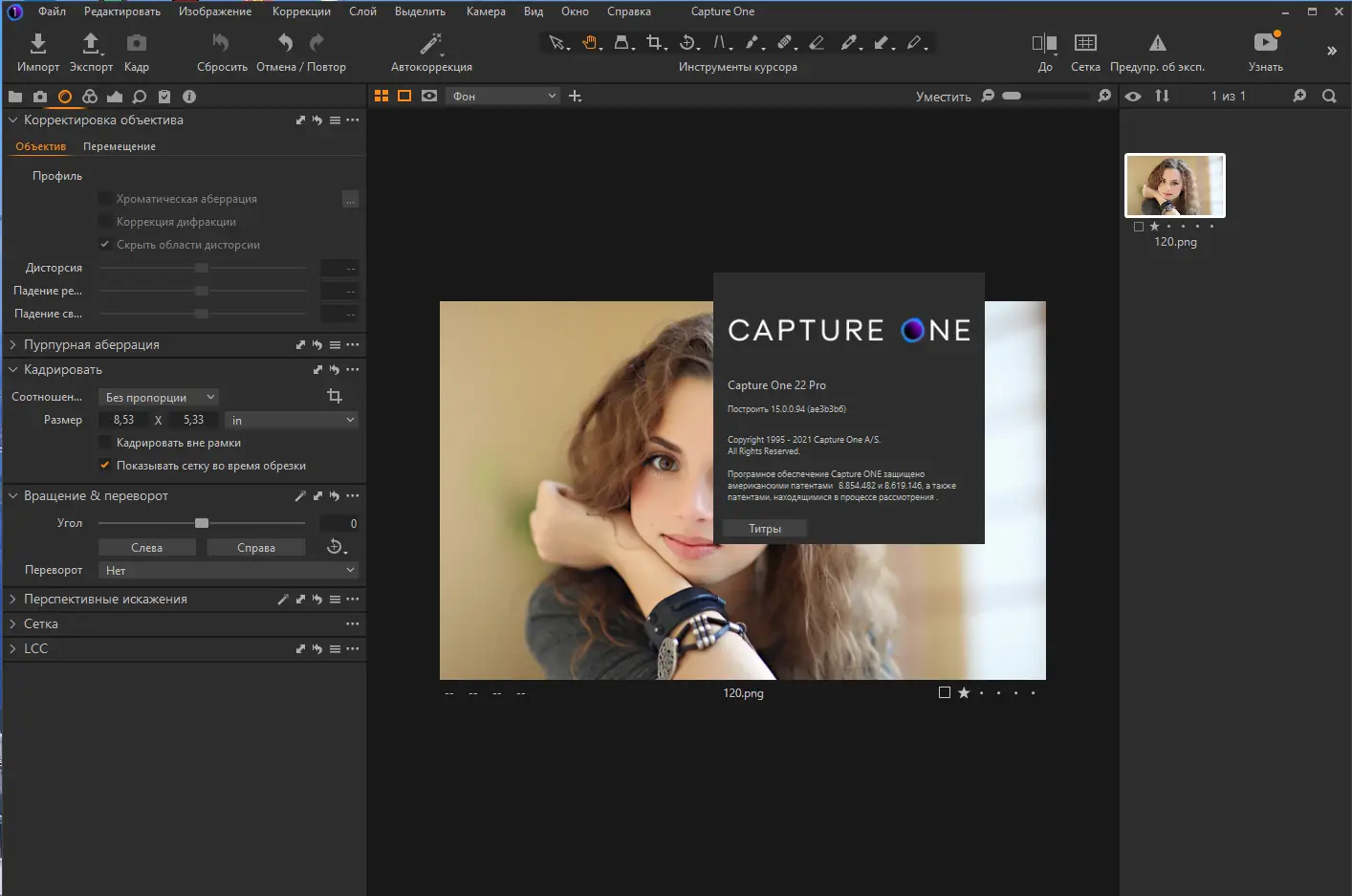Open the Color tool tab

coord(90,96)
